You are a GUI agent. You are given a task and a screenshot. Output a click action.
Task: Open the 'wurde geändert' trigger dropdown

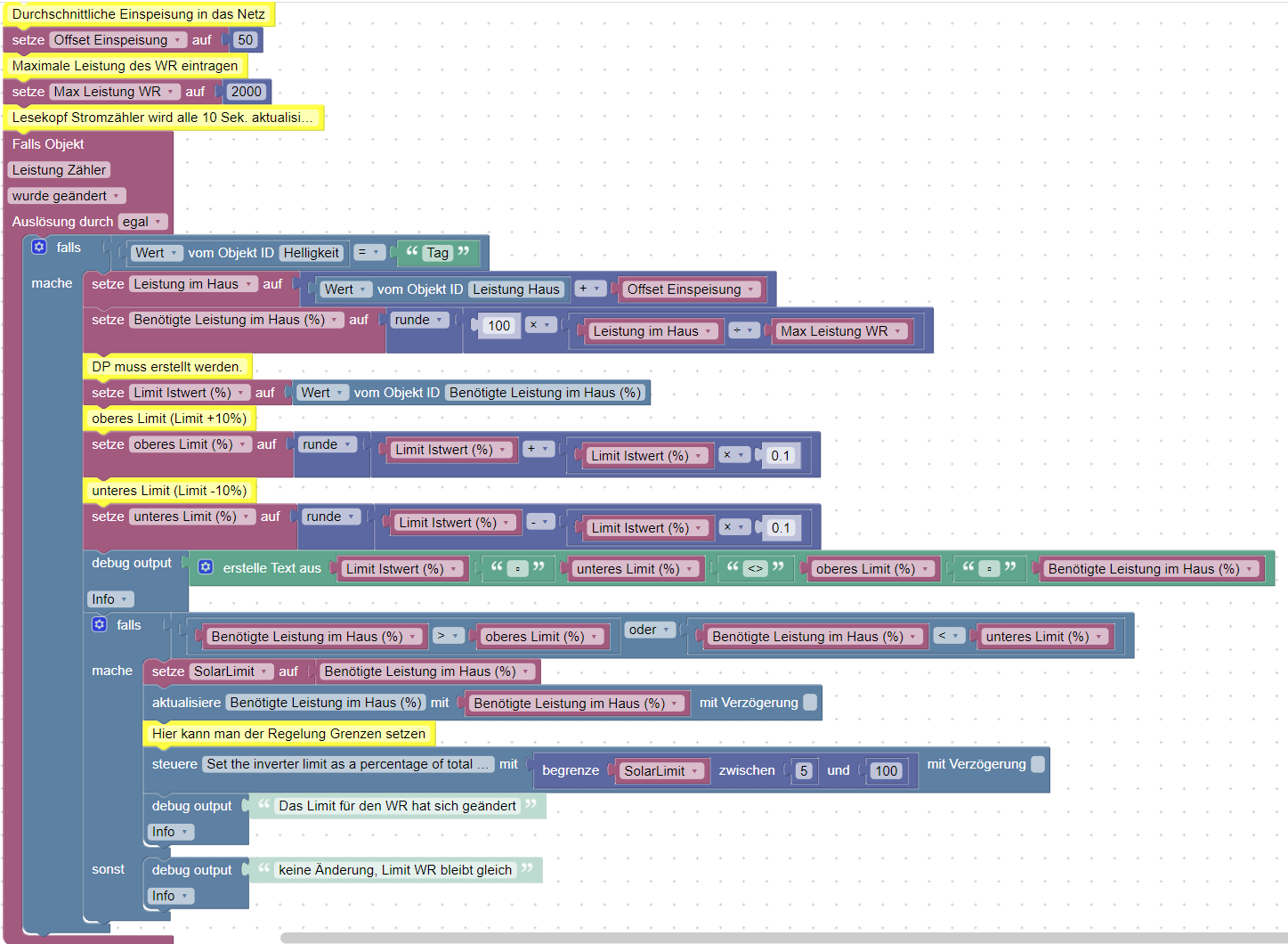click(x=67, y=196)
